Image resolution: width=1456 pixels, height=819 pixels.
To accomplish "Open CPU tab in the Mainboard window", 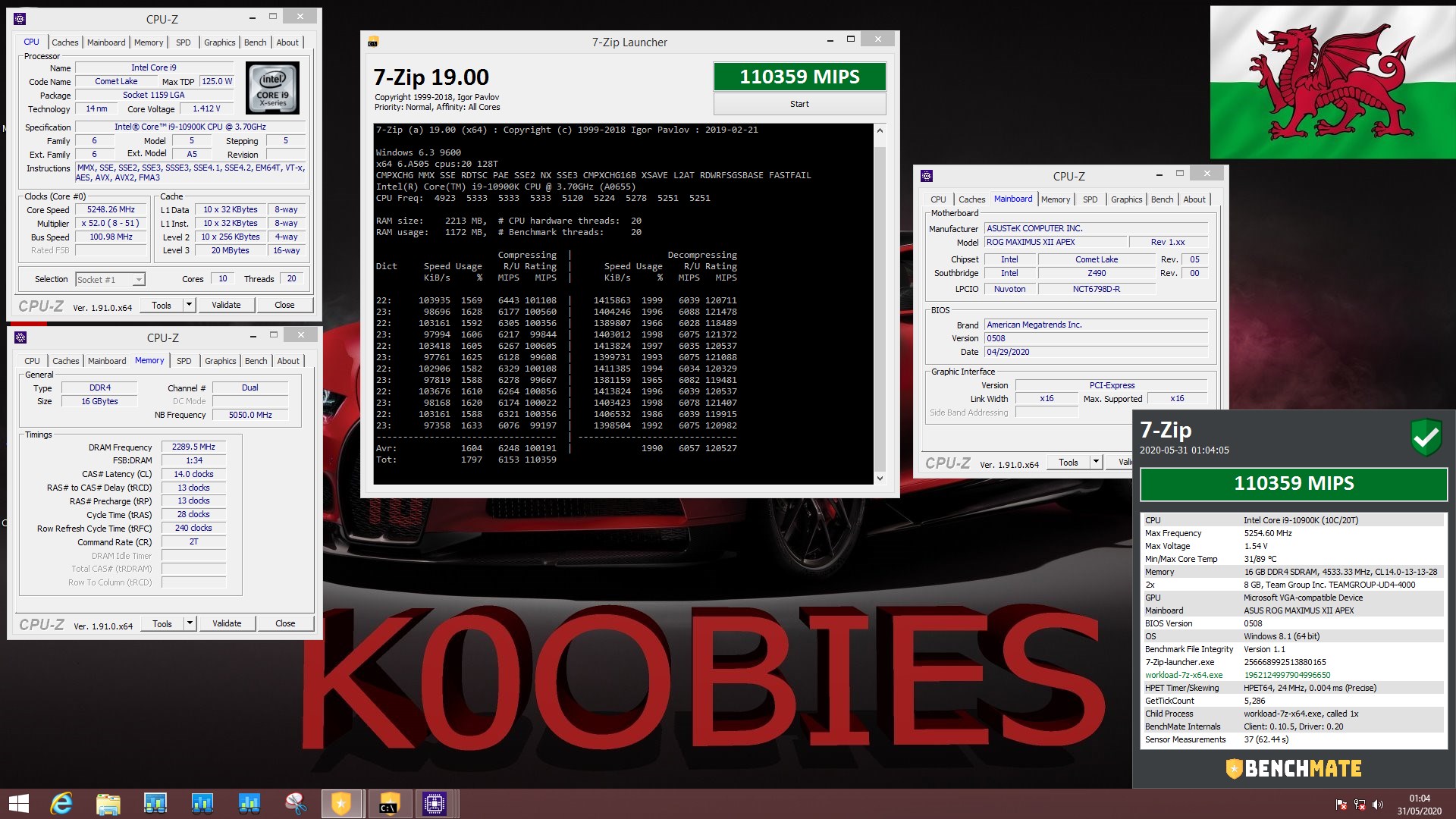I will click(x=938, y=199).
